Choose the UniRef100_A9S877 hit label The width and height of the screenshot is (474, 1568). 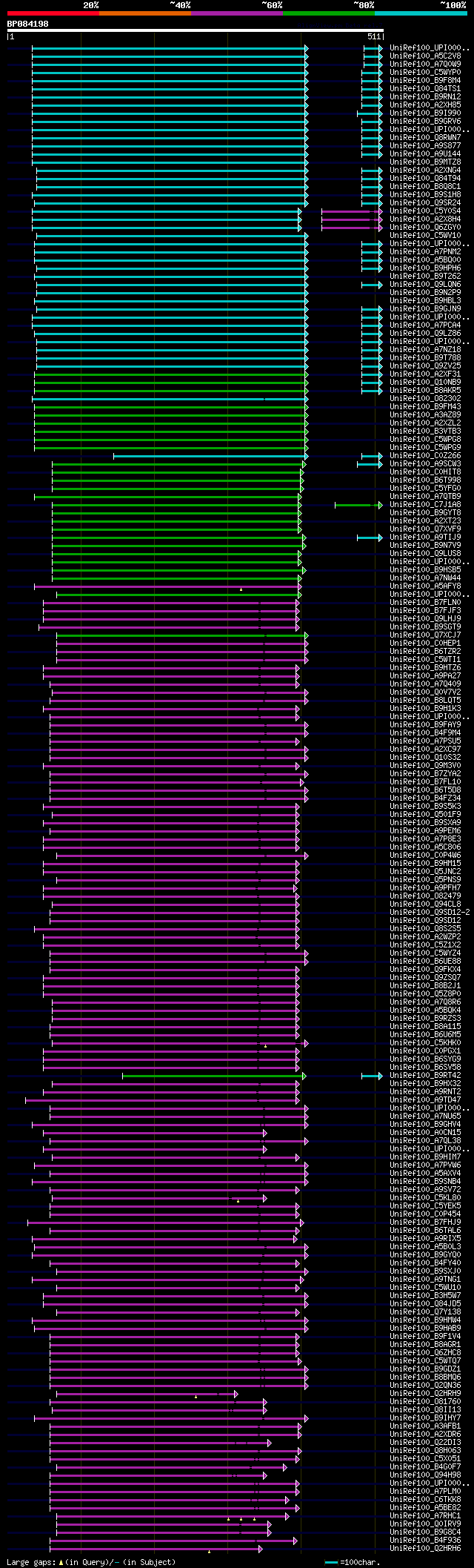point(425,145)
